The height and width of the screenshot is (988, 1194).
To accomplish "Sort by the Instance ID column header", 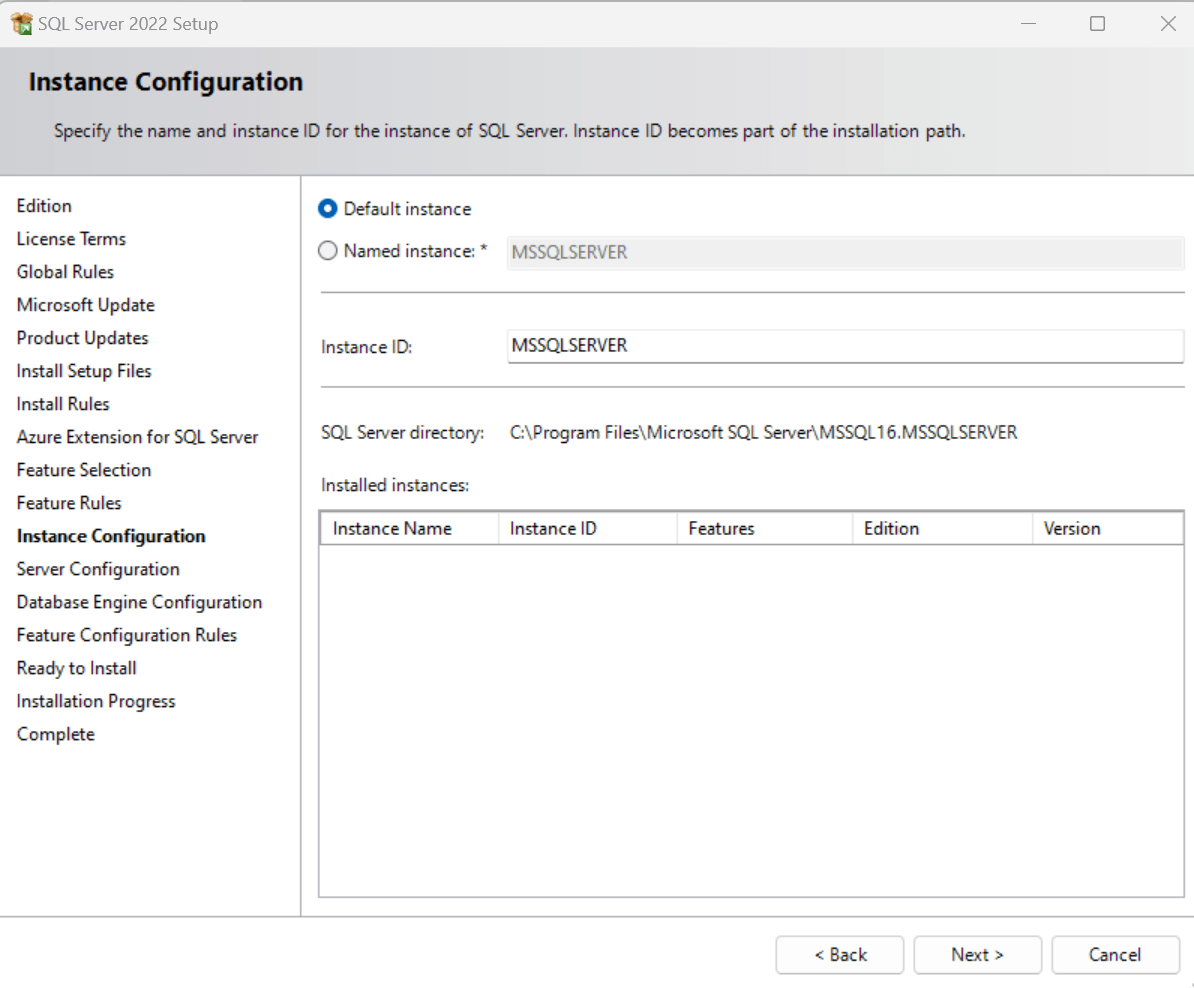I will (587, 529).
